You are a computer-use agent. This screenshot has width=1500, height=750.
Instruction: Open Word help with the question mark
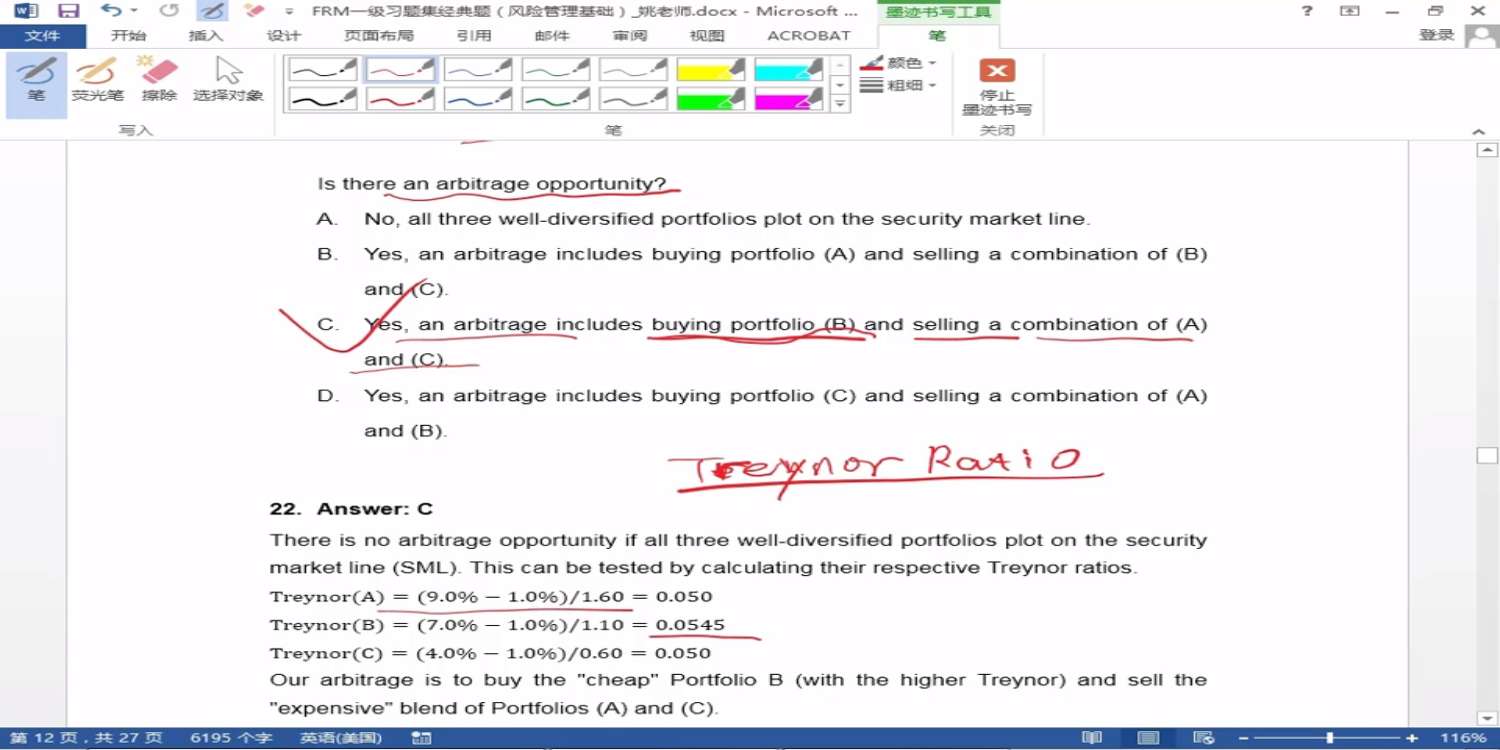pos(1307,11)
